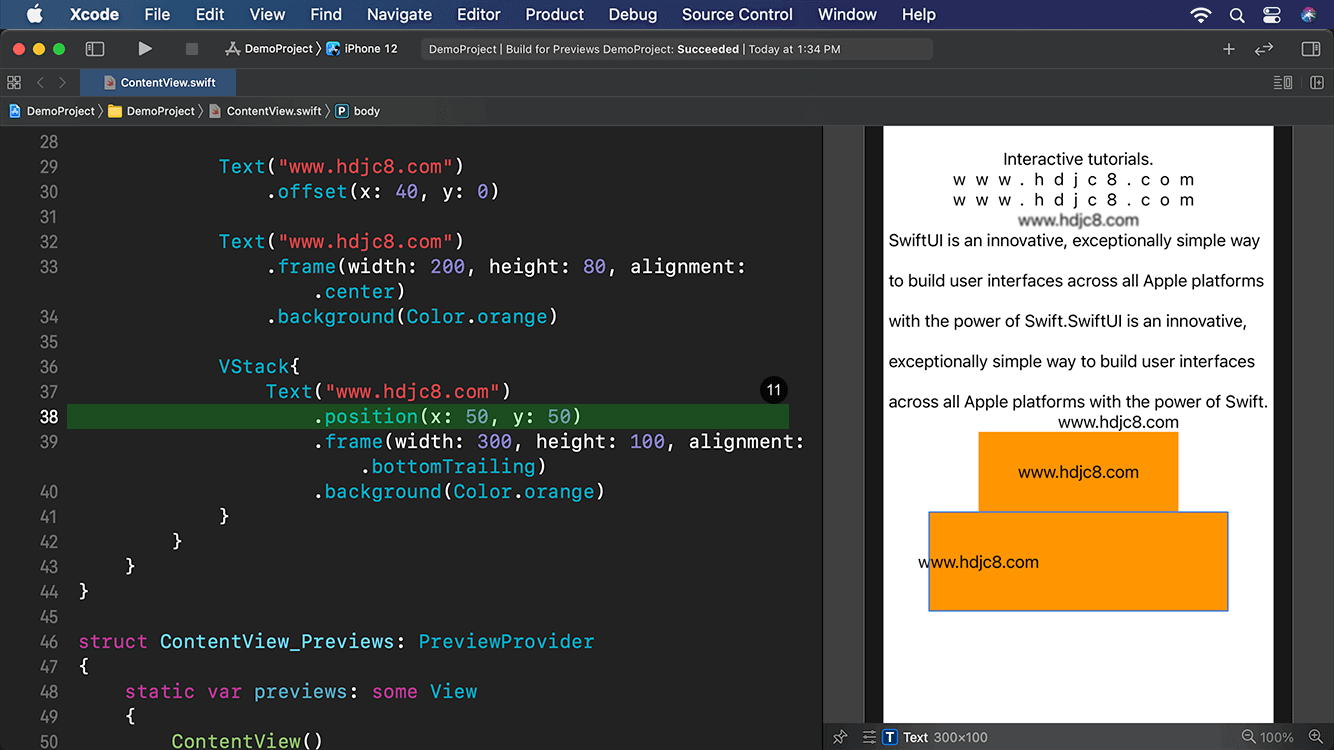Image resolution: width=1334 pixels, height=750 pixels.
Task: Go back with the left arrow
Action: 40,82
